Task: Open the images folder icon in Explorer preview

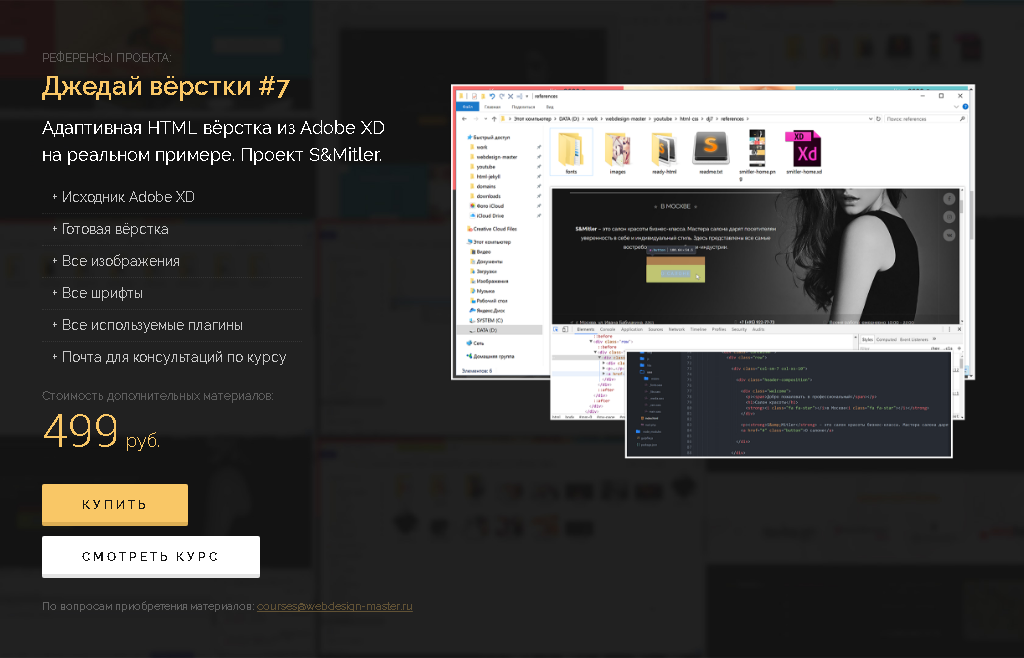Action: tap(617, 151)
